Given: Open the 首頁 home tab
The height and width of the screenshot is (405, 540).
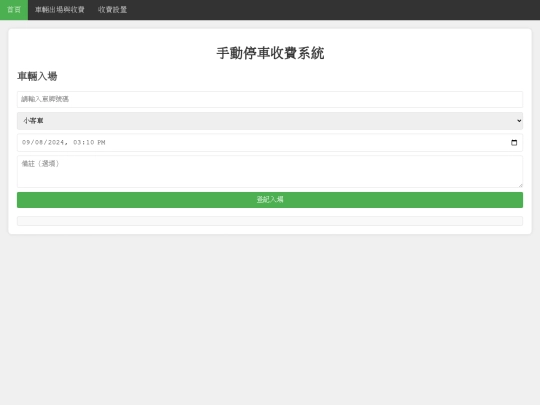Looking at the screenshot, I should pyautogui.click(x=14, y=10).
